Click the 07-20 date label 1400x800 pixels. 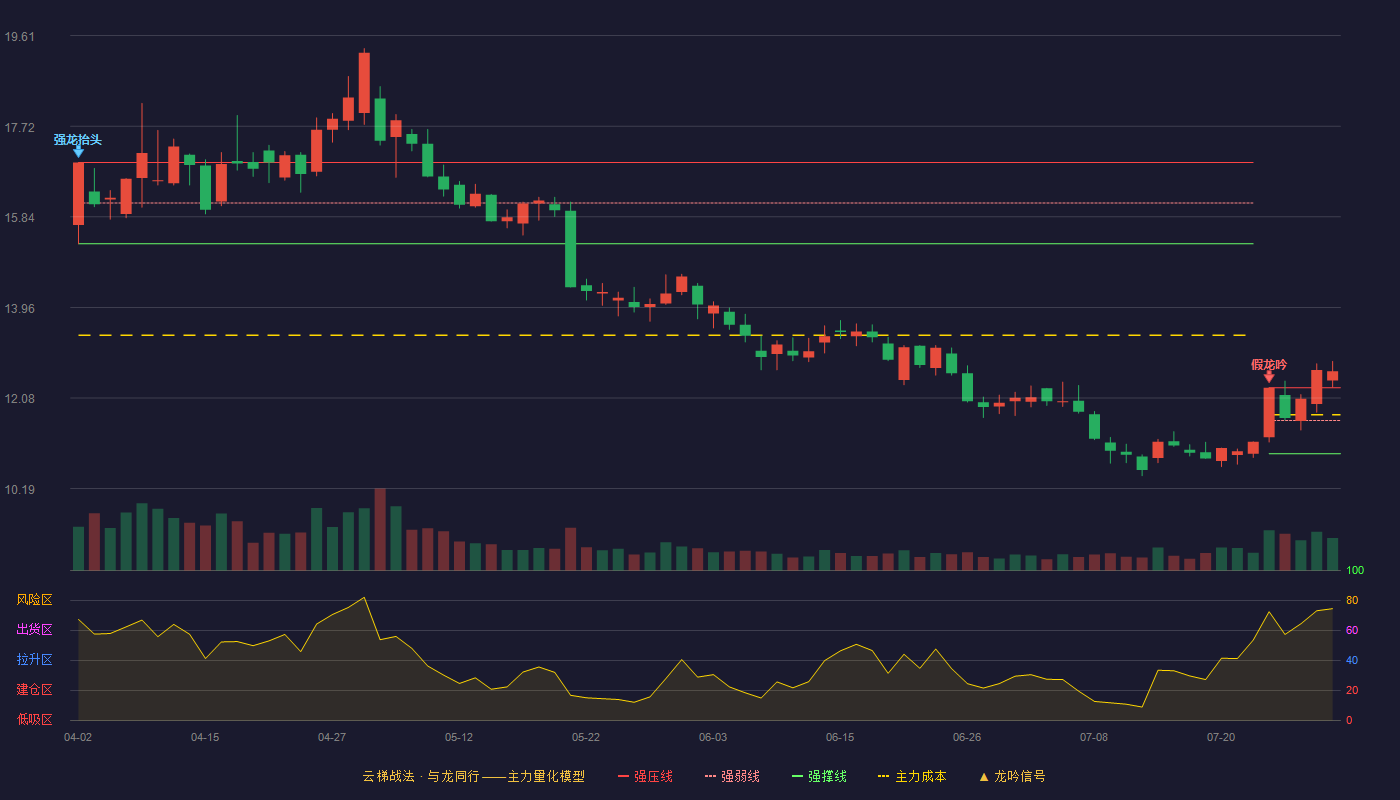pyautogui.click(x=1221, y=738)
